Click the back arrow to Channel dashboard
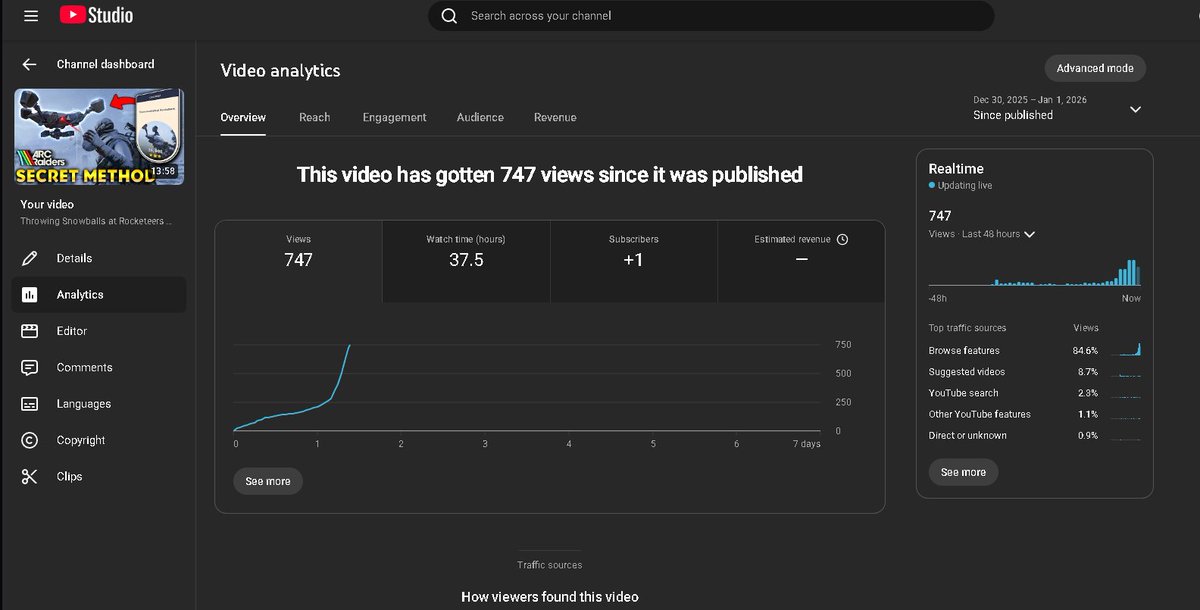 point(29,64)
